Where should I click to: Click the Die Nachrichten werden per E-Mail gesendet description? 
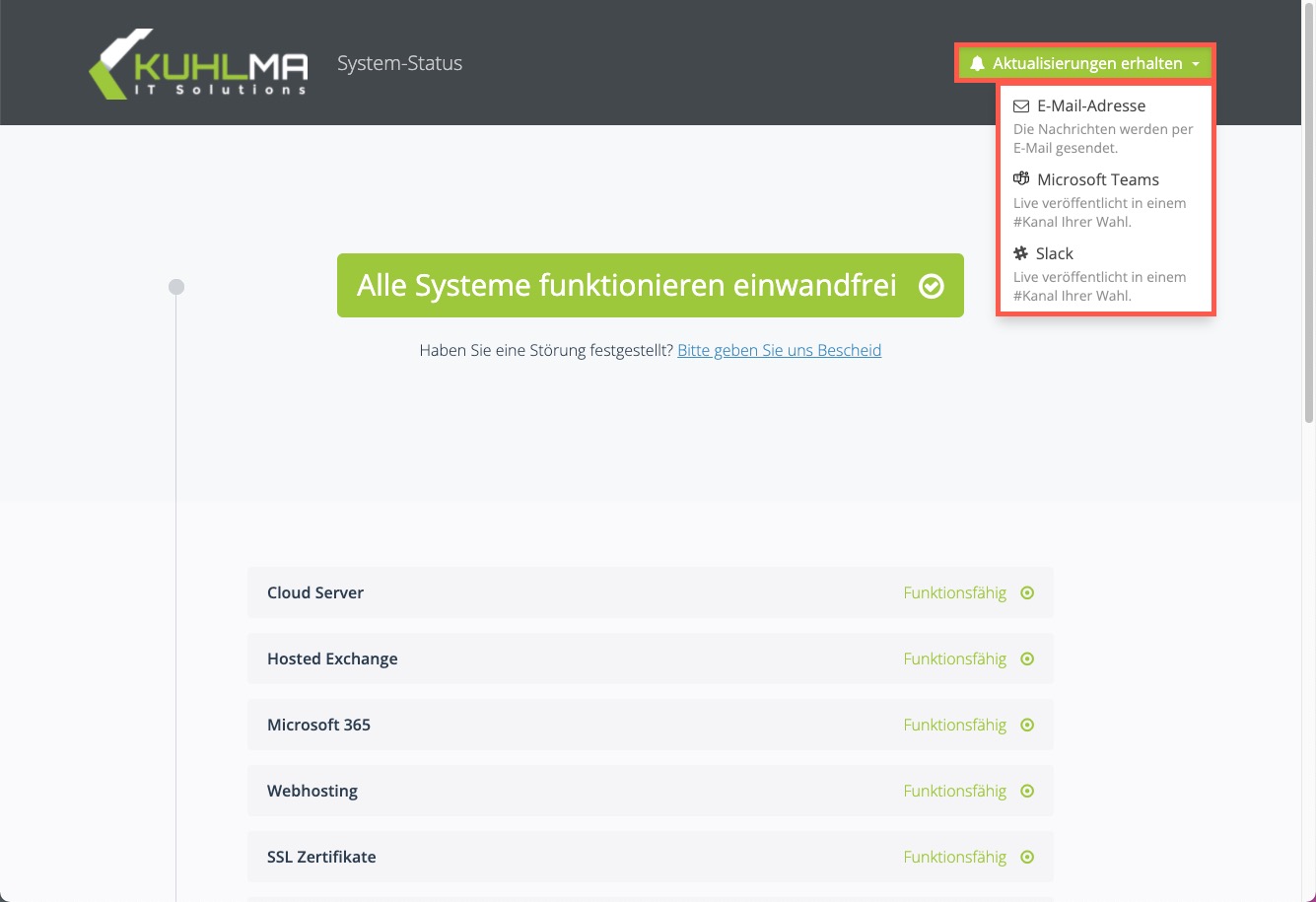coord(1103,139)
